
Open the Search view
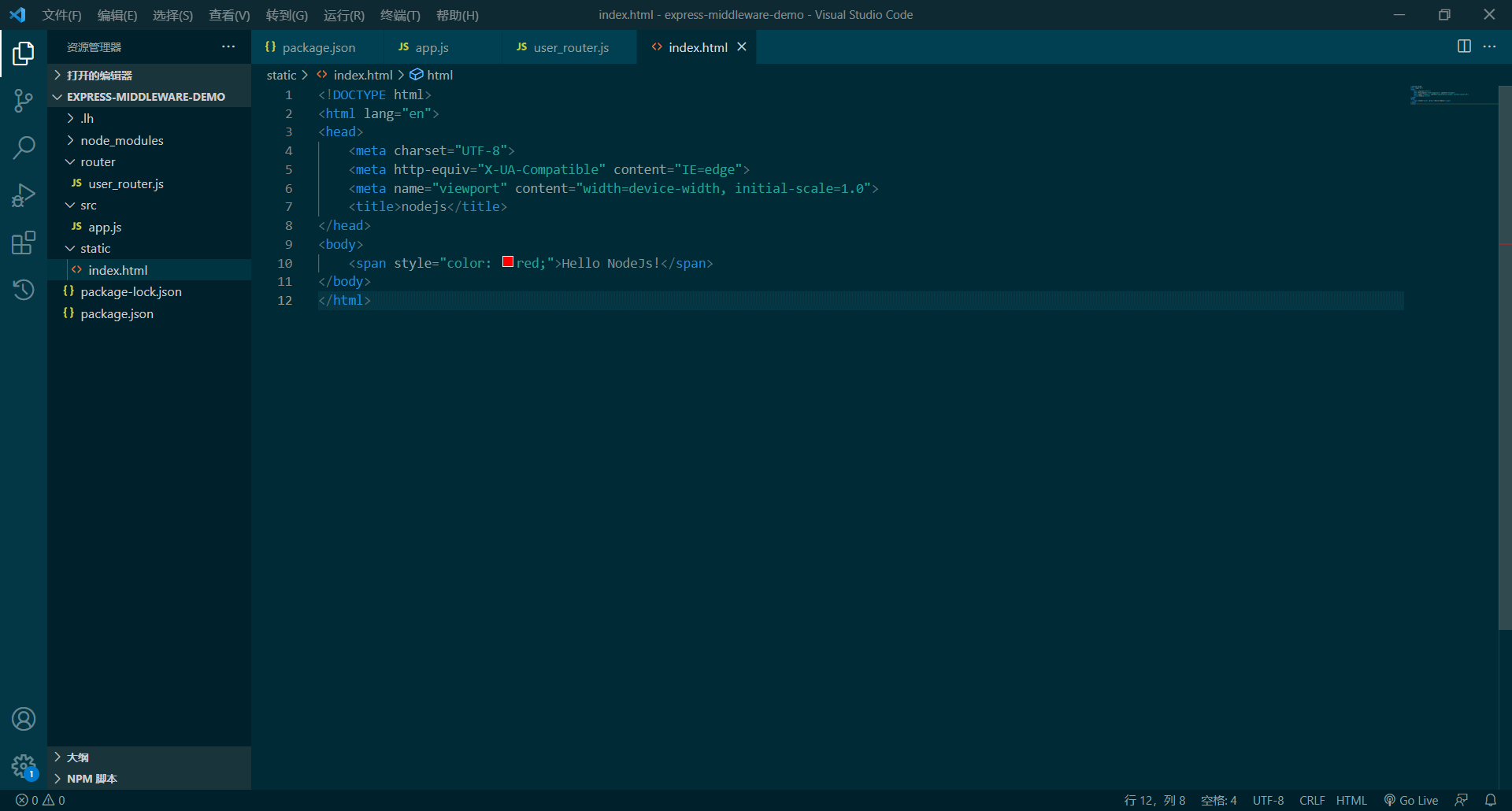tap(24, 147)
